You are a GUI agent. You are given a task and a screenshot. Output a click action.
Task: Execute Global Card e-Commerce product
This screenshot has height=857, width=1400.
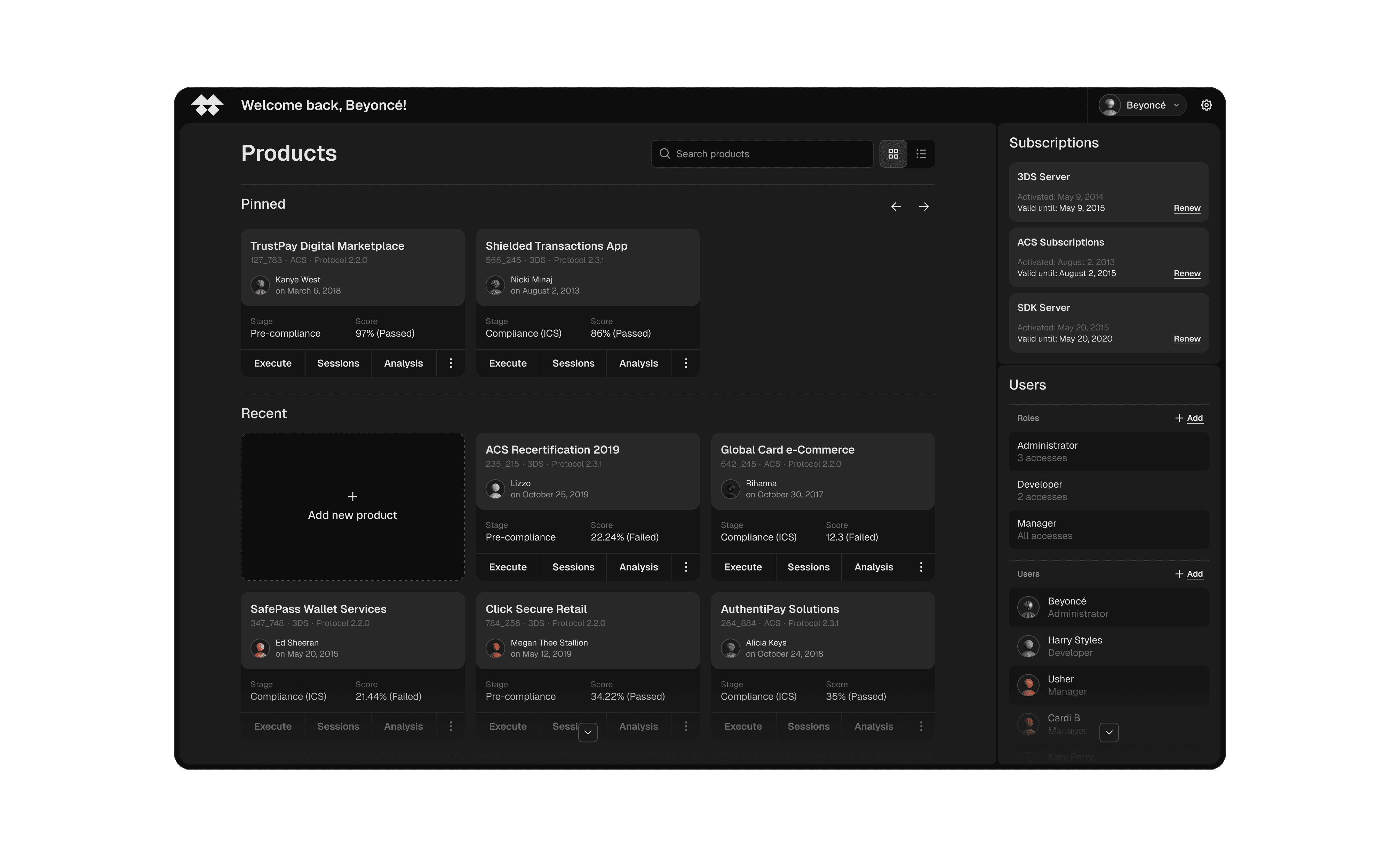coord(742,567)
